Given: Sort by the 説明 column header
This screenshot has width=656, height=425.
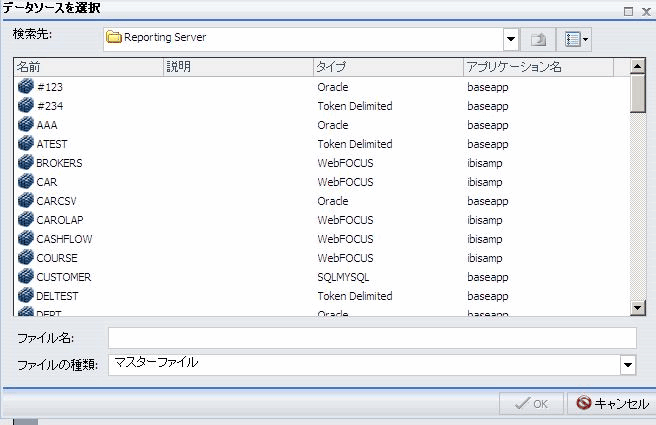Looking at the screenshot, I should point(238,67).
